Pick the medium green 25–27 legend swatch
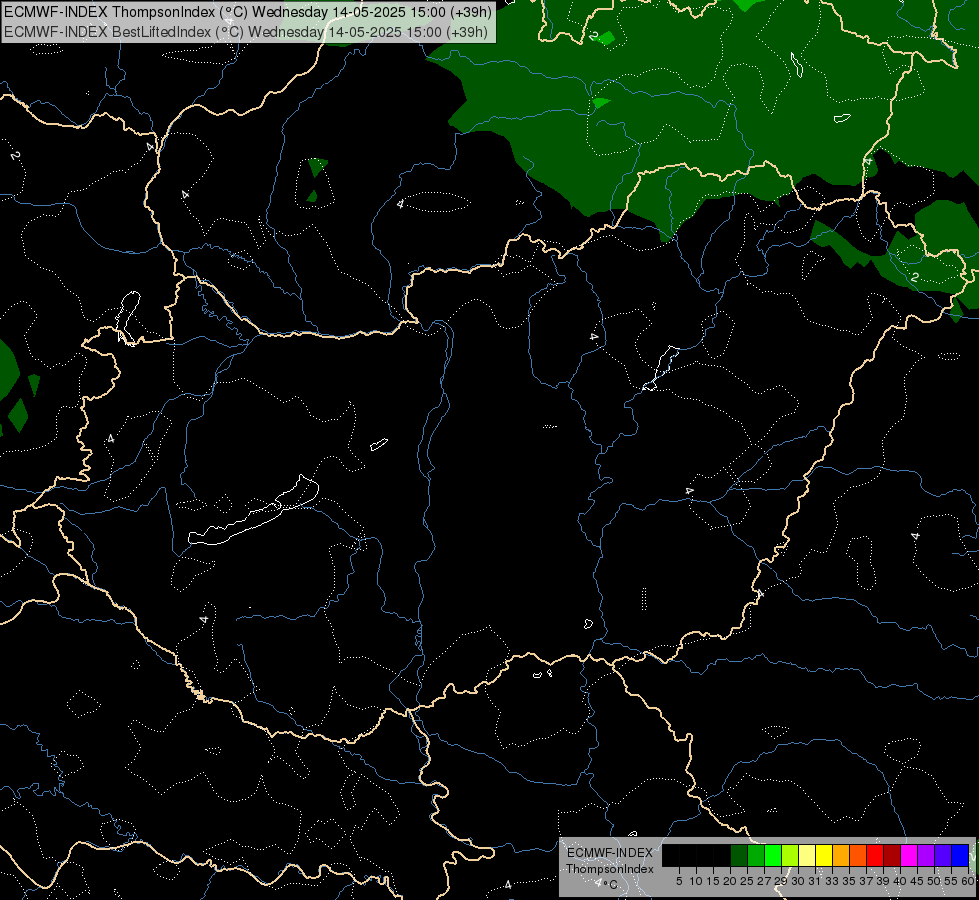 pos(756,855)
